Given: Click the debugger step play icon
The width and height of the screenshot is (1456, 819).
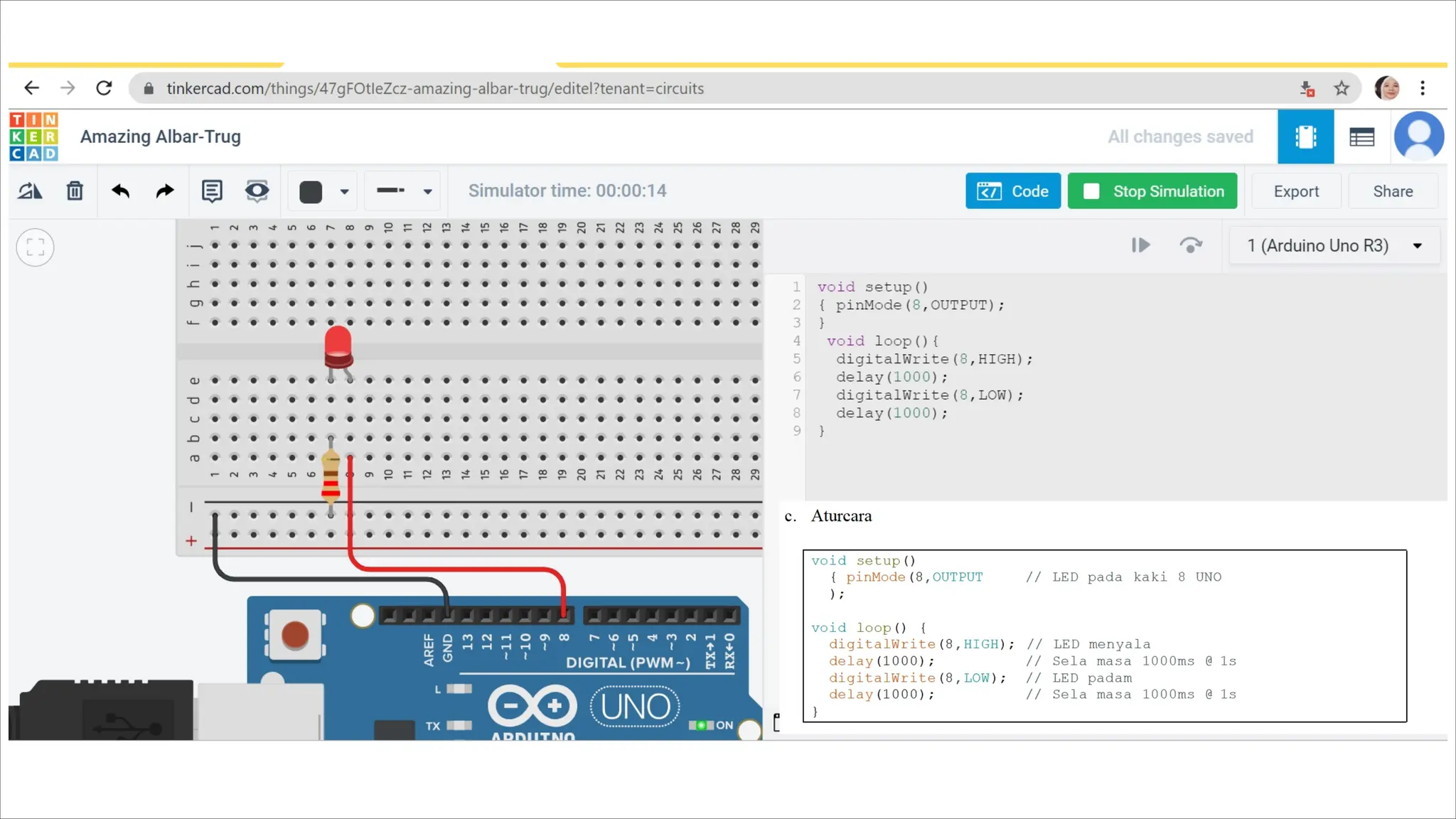Looking at the screenshot, I should pyautogui.click(x=1140, y=245).
